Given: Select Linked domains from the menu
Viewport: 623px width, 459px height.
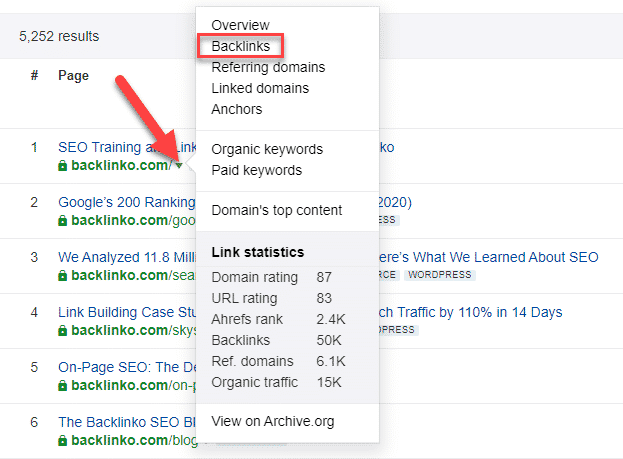Looking at the screenshot, I should click(x=260, y=88).
